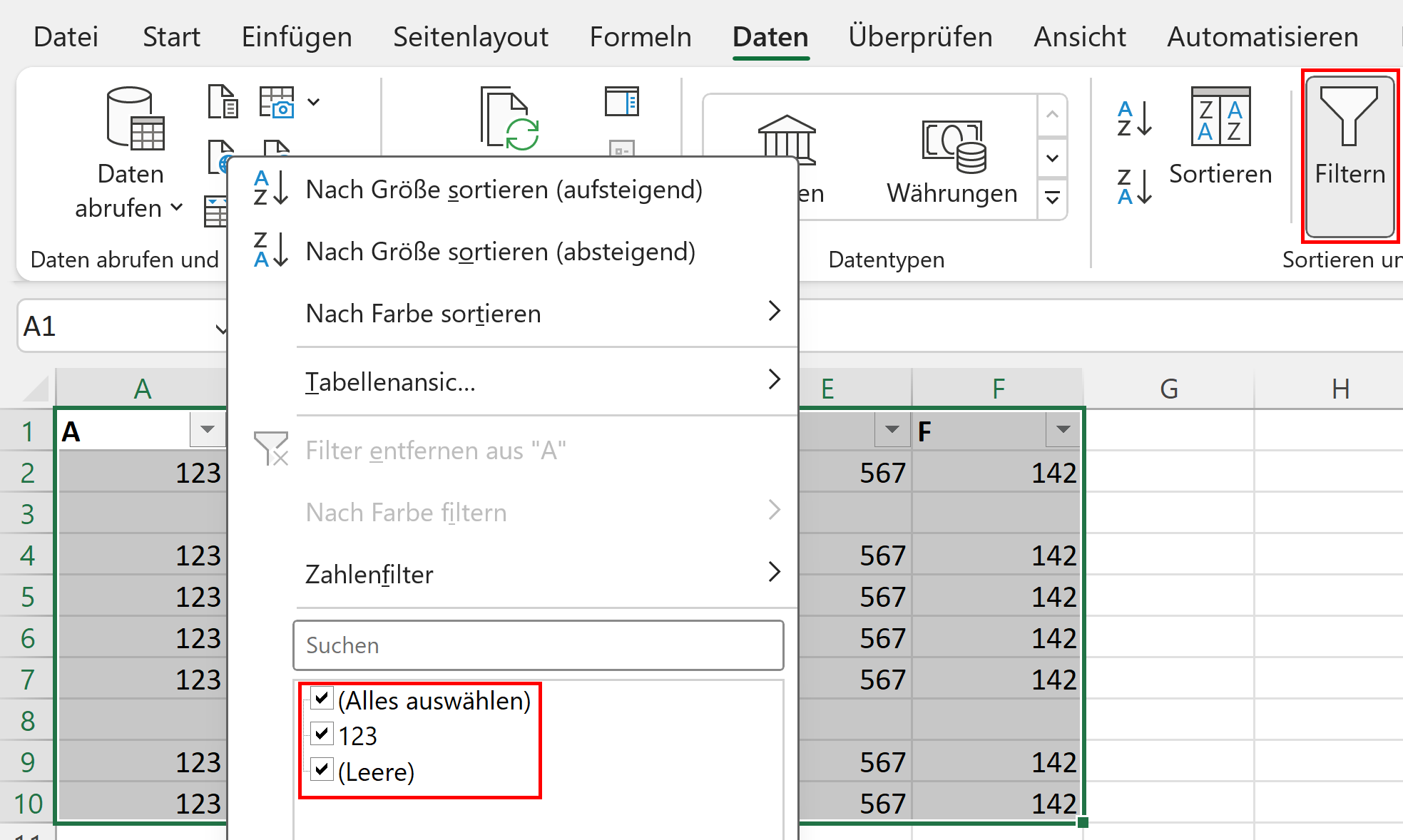This screenshot has width=1403, height=840.
Task: Switch to the Automatisieren tab
Action: 1262,37
